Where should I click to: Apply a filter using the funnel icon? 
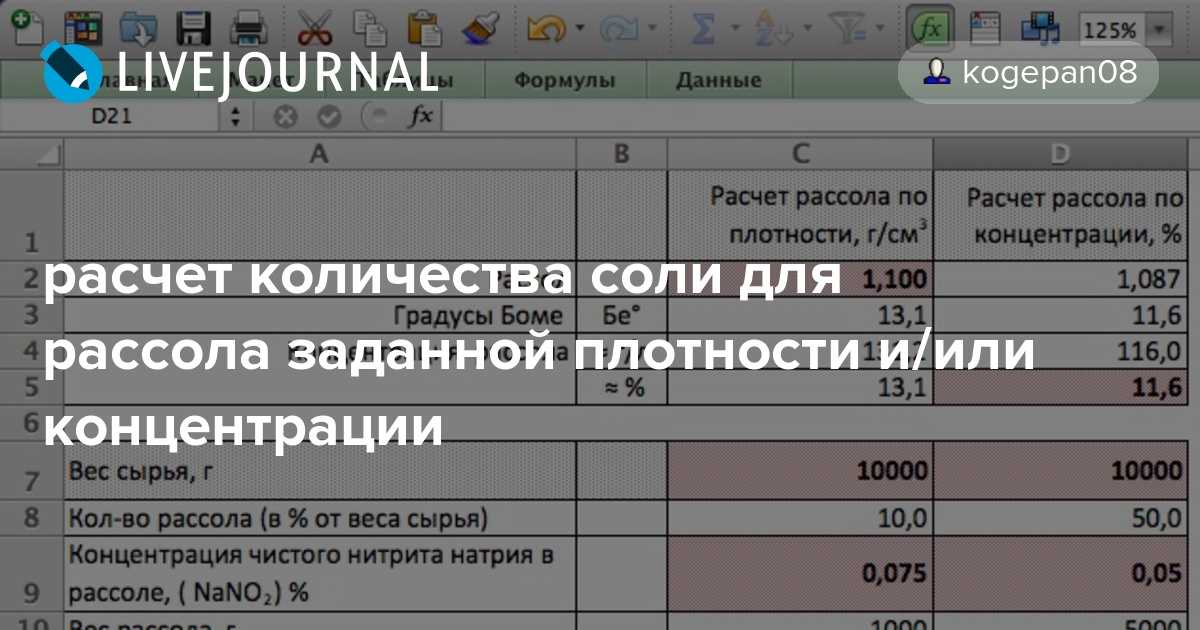coord(848,28)
